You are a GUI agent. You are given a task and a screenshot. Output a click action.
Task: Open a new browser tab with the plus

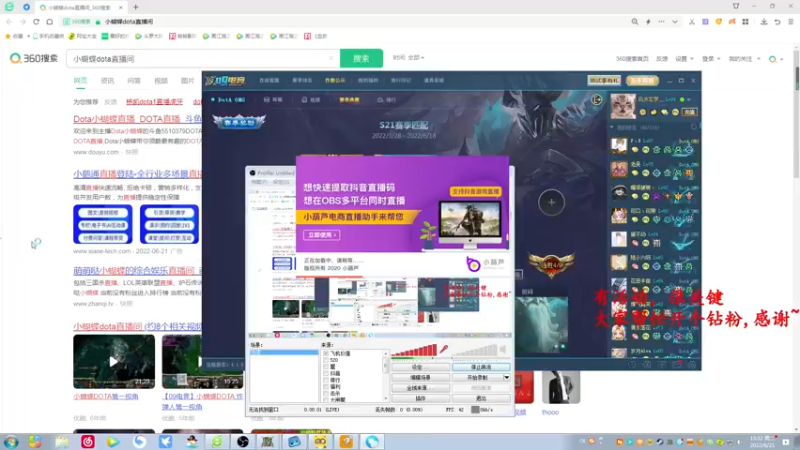point(136,7)
